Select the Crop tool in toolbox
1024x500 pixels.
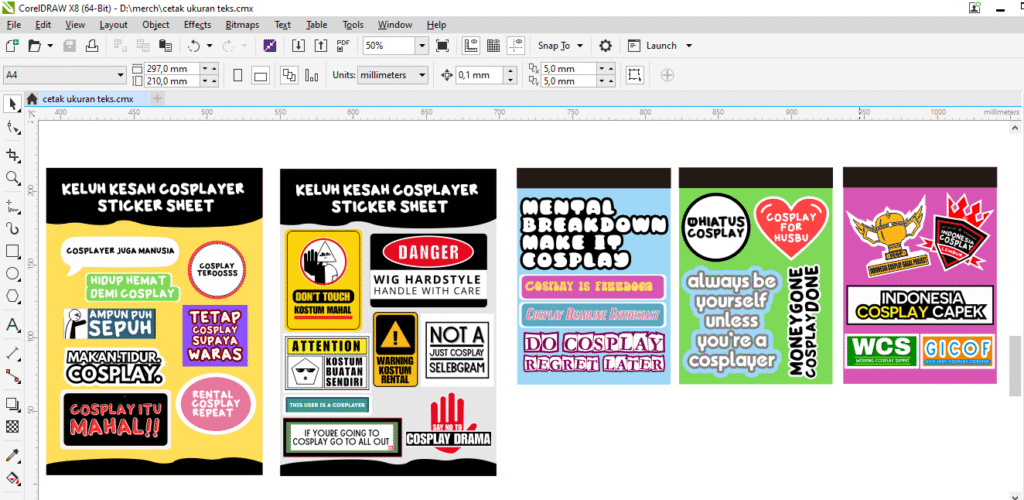click(12, 154)
